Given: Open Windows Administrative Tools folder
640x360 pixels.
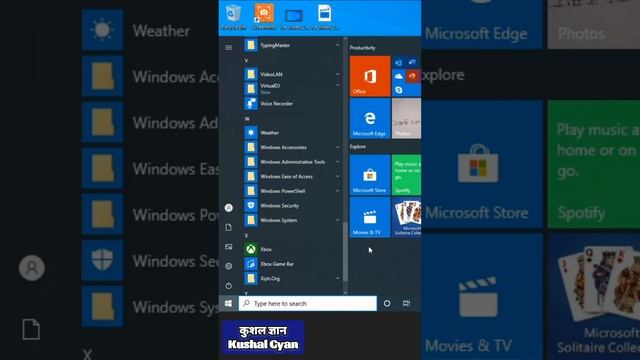Looking at the screenshot, I should coord(292,162).
